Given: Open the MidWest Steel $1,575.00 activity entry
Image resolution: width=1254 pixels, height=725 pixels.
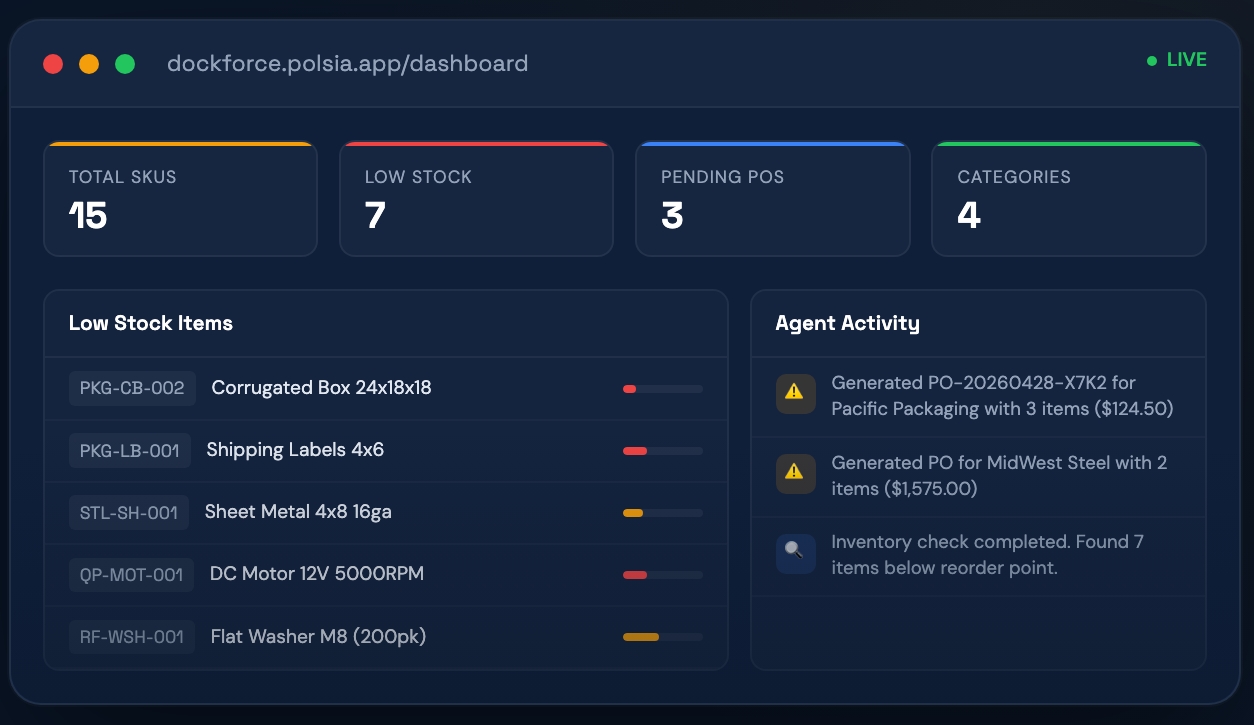Looking at the screenshot, I should [x=978, y=477].
